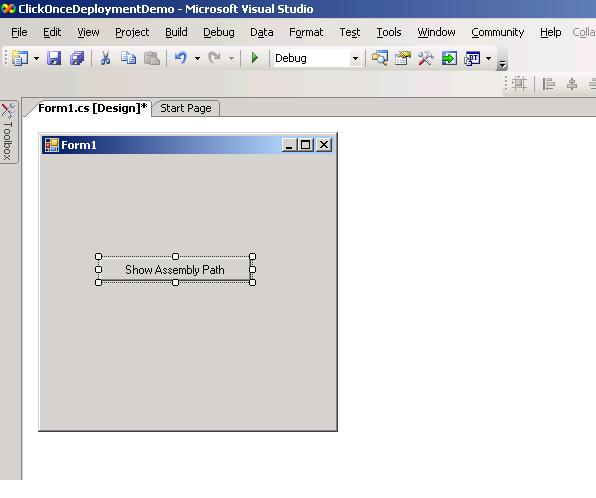This screenshot has width=596, height=498.
Task: Click the Save All icon
Action: (x=77, y=59)
